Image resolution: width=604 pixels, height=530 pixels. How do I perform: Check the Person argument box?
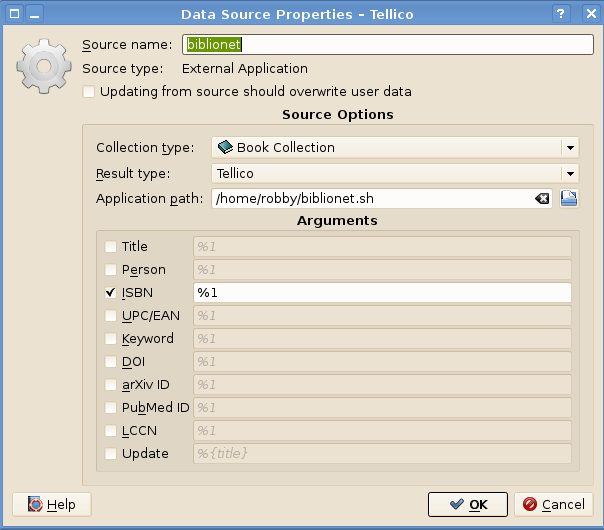pyautogui.click(x=111, y=270)
